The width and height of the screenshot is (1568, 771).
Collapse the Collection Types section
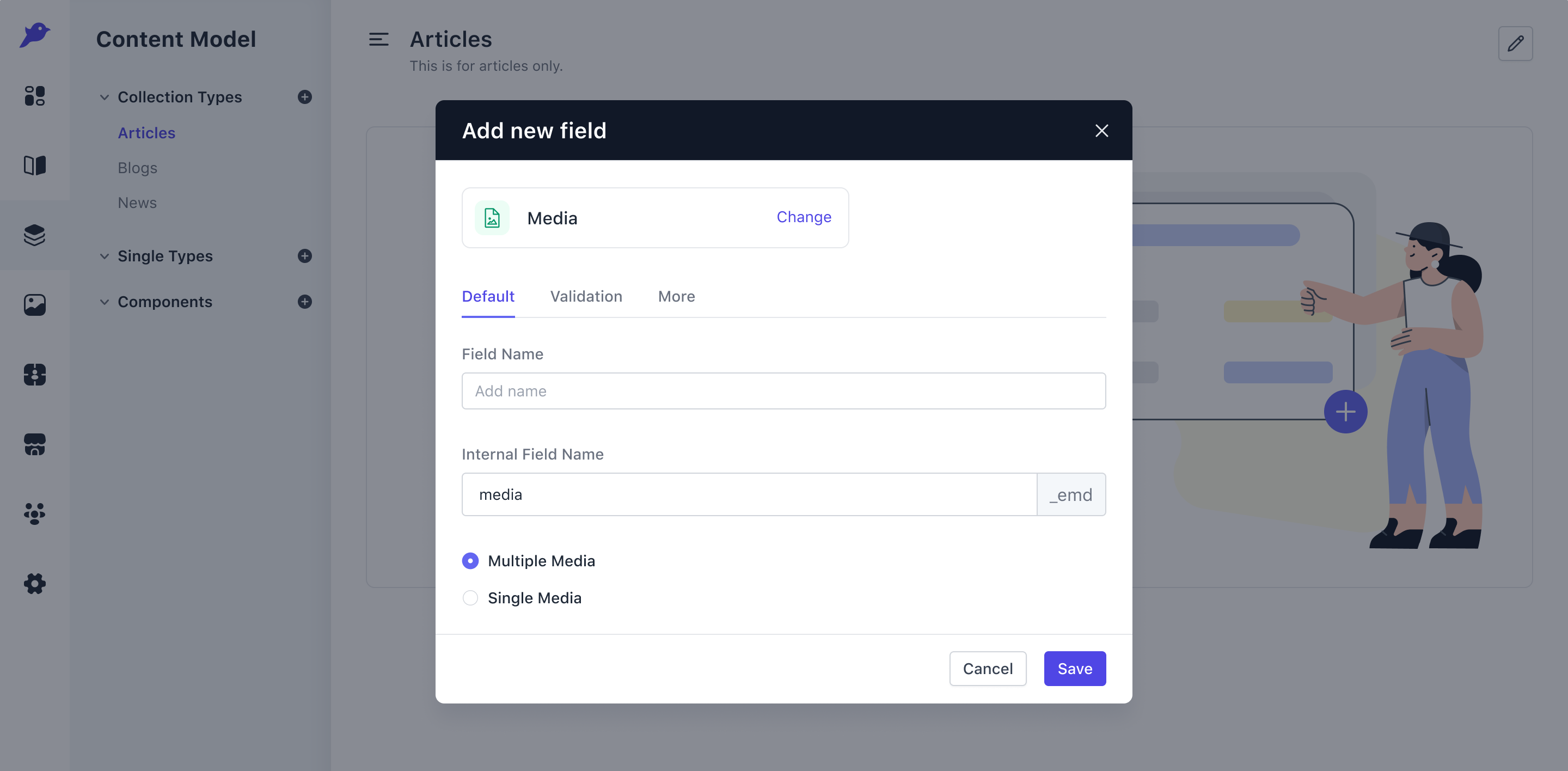[x=104, y=97]
